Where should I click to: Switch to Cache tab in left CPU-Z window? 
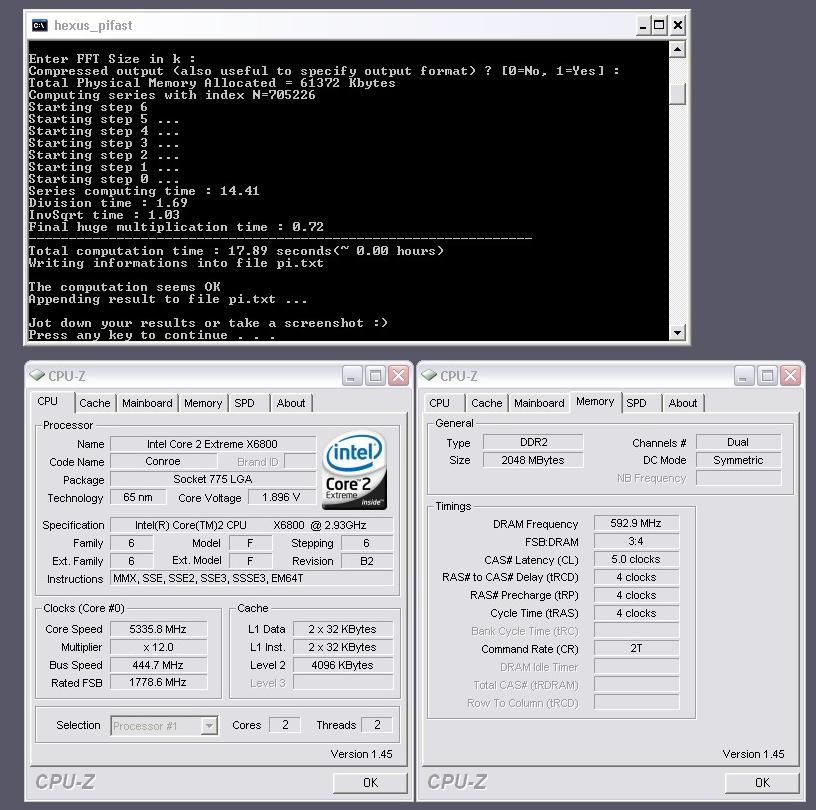click(95, 403)
